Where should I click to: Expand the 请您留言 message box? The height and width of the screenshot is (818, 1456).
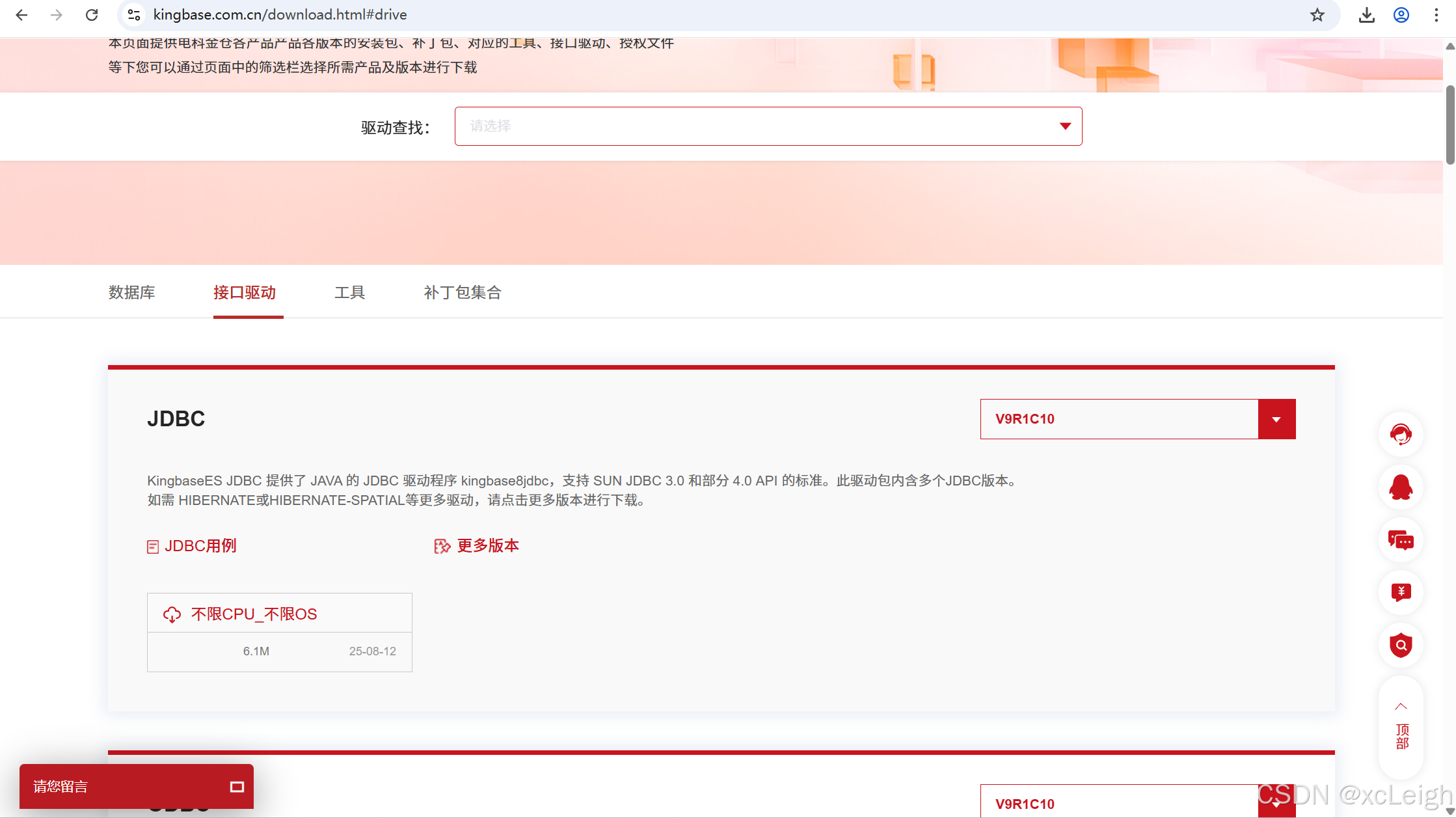[237, 787]
